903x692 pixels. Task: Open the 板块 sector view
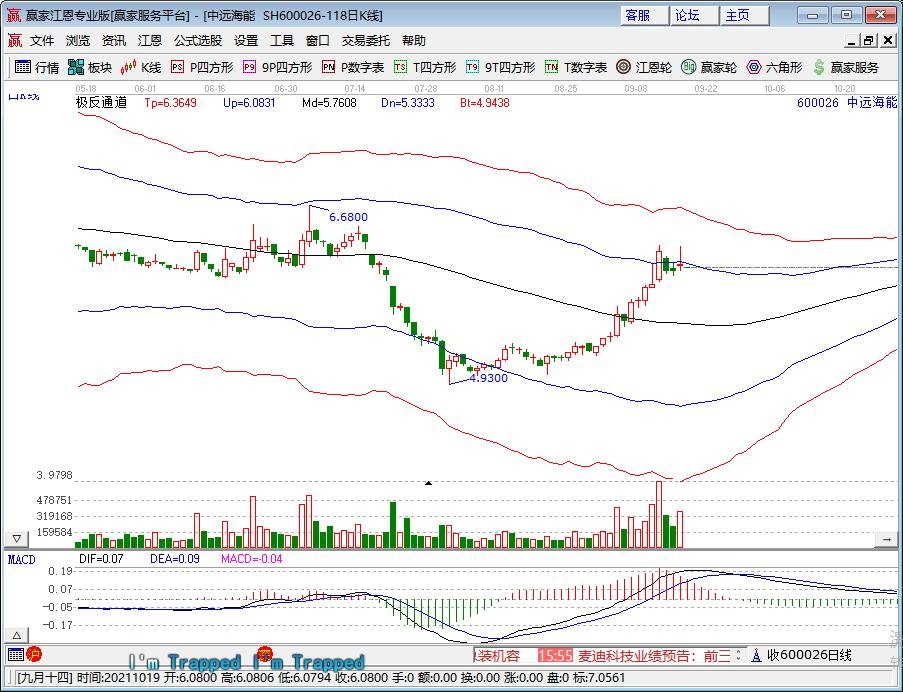(89, 67)
